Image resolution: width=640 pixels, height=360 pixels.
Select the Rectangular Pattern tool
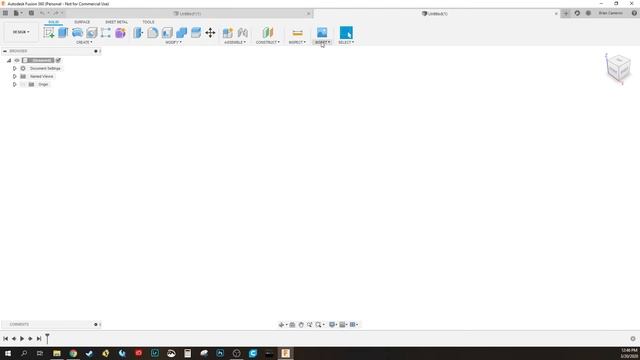tap(106, 33)
